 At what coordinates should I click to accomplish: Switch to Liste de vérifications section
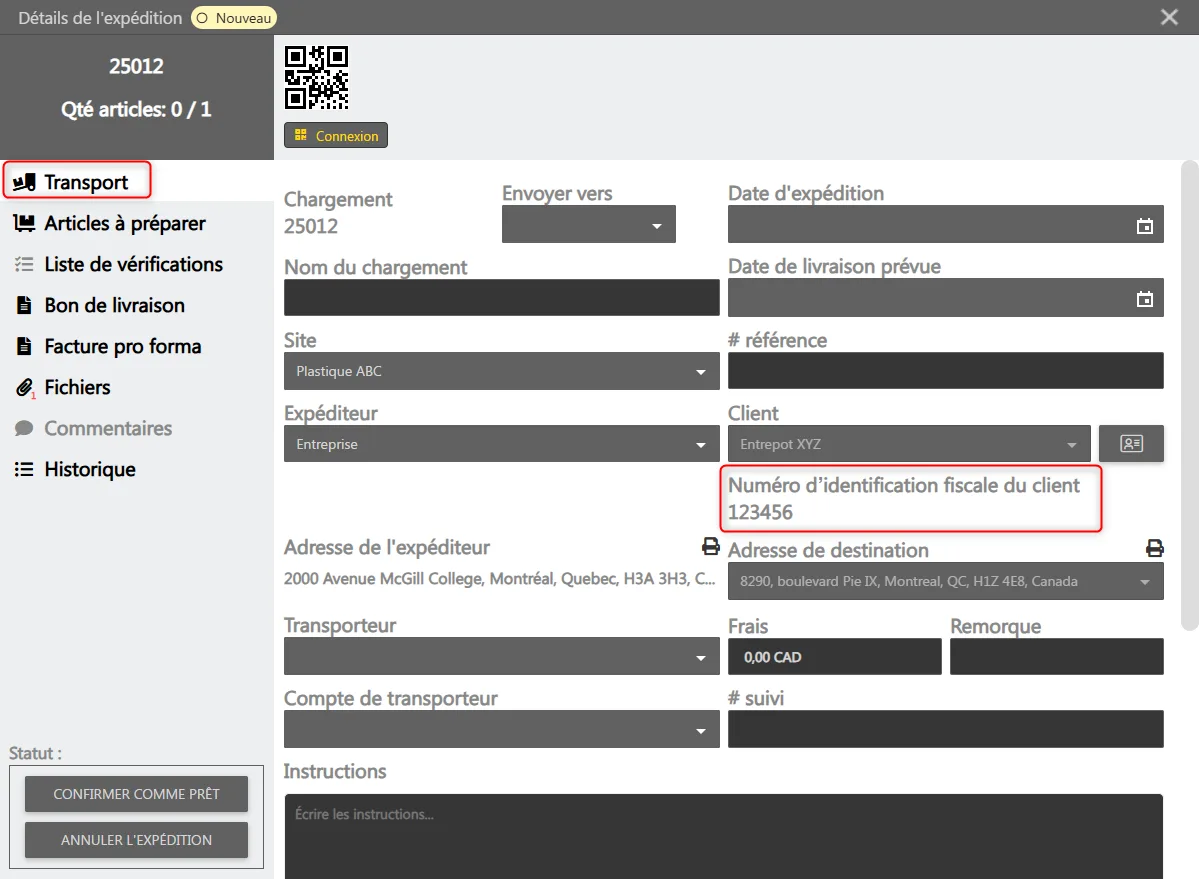tap(133, 265)
